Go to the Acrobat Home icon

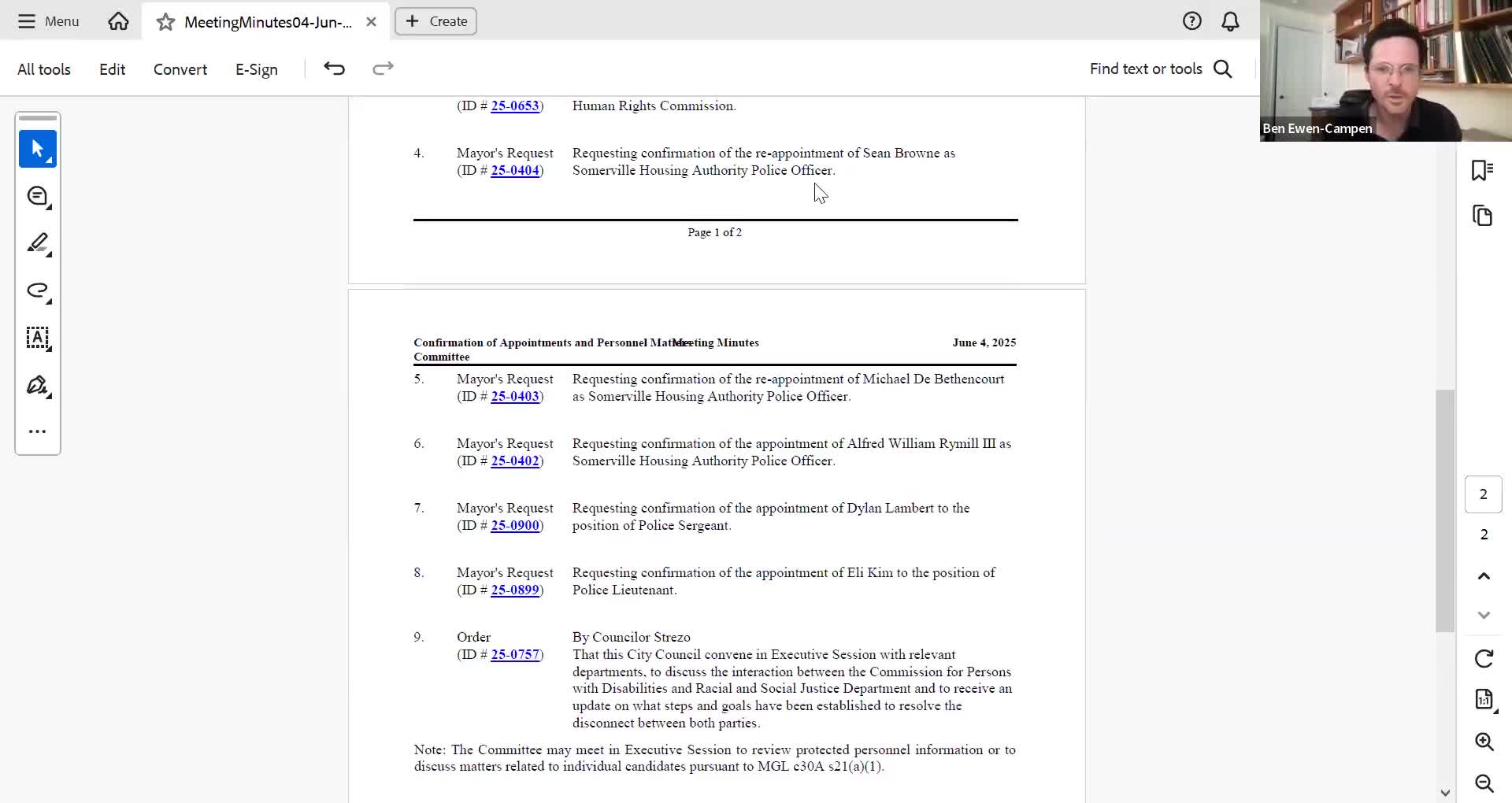point(118,21)
